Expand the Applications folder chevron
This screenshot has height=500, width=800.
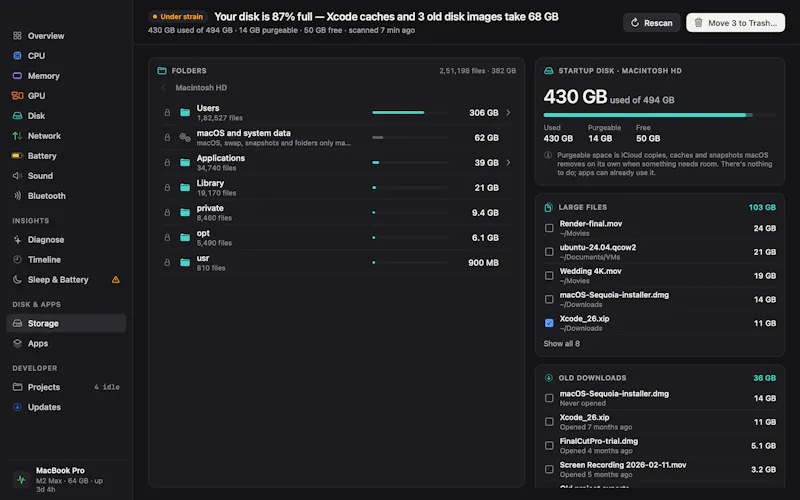[508, 162]
